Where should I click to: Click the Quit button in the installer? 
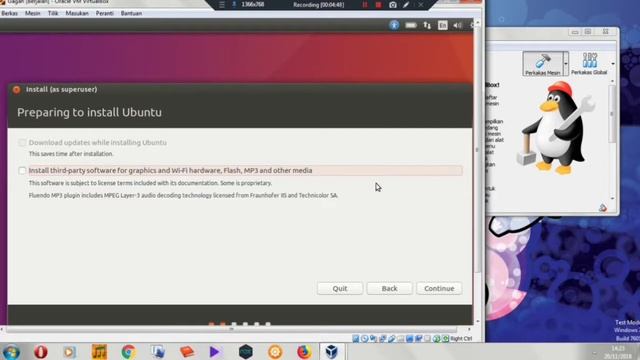tap(340, 288)
